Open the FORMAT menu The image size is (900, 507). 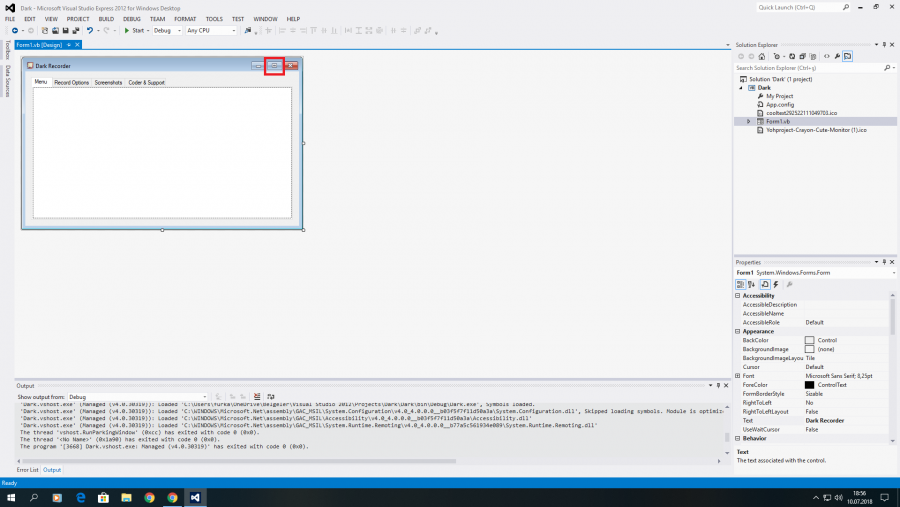(185, 19)
